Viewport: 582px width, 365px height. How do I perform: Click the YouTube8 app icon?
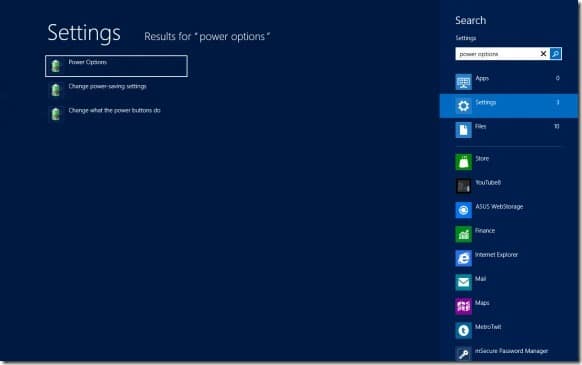[464, 186]
